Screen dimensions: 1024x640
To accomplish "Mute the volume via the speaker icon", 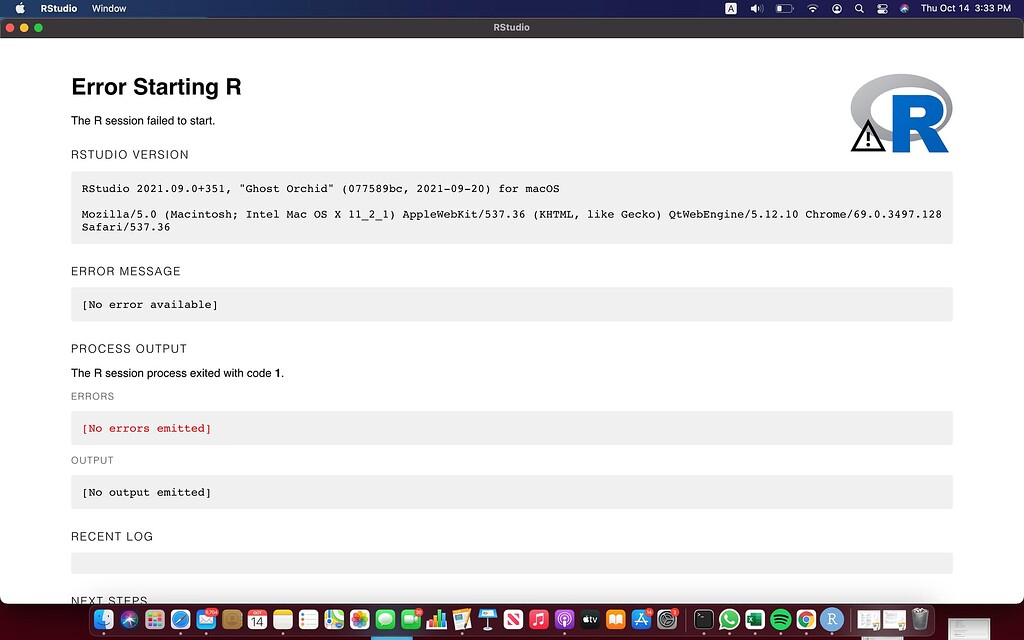I will [x=756, y=8].
